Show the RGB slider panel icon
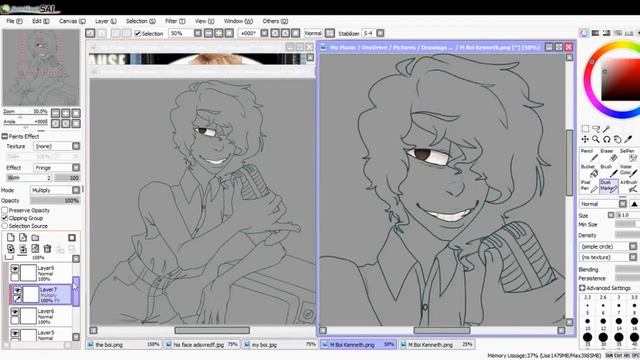This screenshot has width=640, height=360. [x=596, y=33]
